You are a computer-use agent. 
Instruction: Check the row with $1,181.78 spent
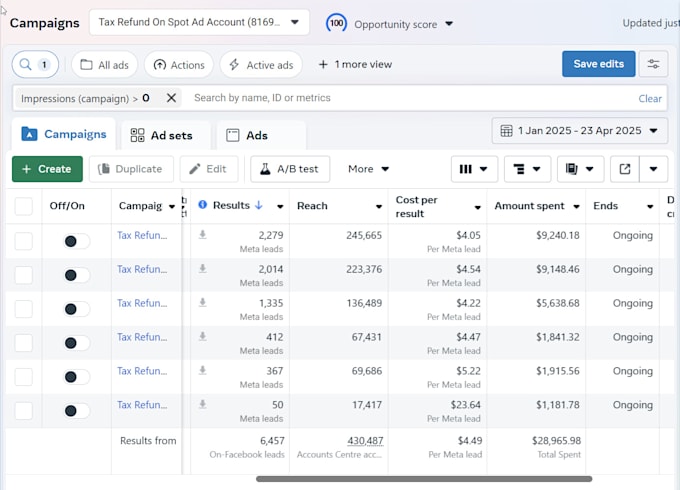click(23, 411)
